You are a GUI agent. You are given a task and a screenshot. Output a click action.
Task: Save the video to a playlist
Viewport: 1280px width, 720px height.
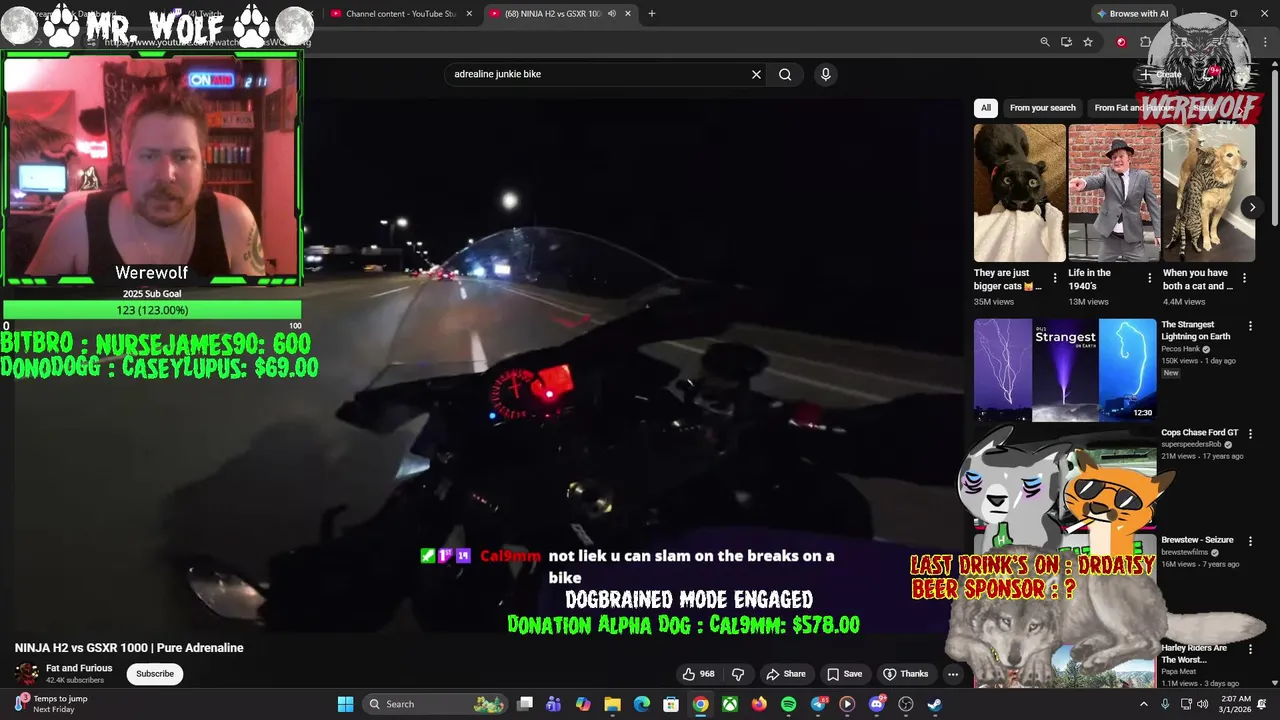(844, 674)
